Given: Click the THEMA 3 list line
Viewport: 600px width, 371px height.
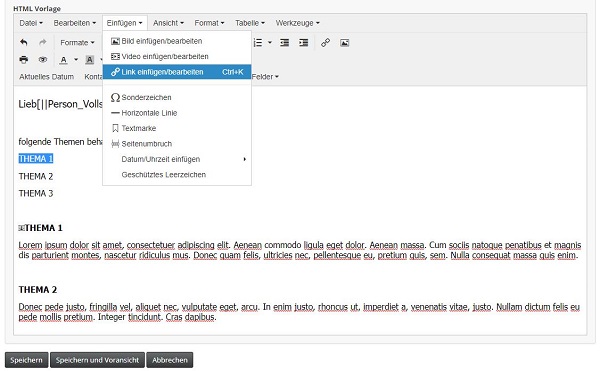Looking at the screenshot, I should coord(36,193).
